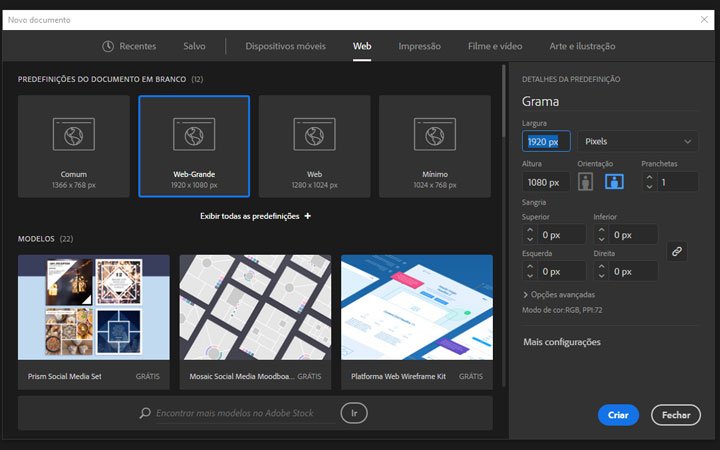Decrease Direita bleed with down arrow
Viewport: 720px width, 450px height.
pos(602,276)
